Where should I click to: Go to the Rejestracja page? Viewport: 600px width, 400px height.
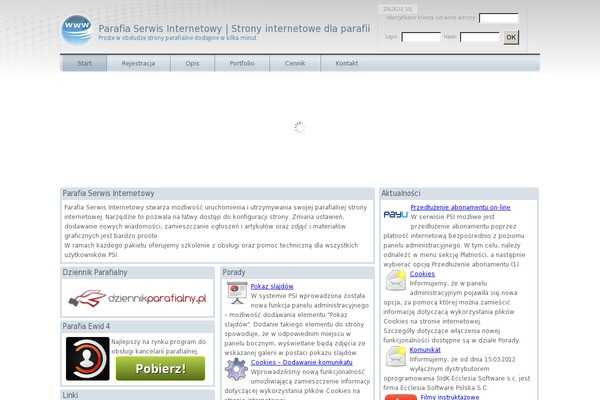pyautogui.click(x=138, y=63)
